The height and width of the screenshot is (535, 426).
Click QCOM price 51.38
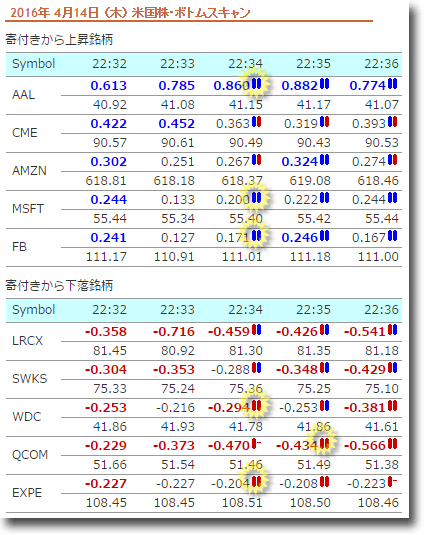tap(382, 465)
